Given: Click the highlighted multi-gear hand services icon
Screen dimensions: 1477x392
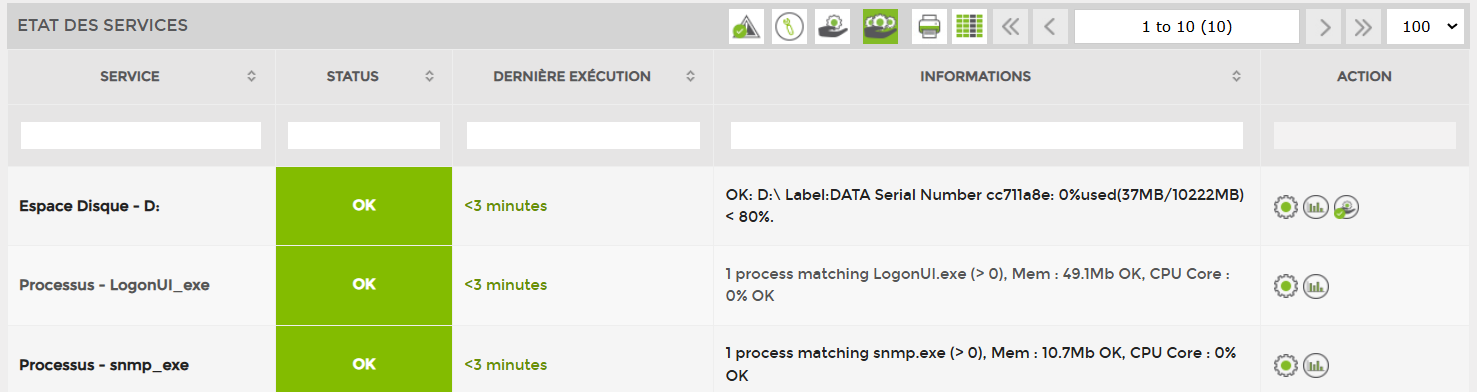Looking at the screenshot, I should pyautogui.click(x=880, y=27).
